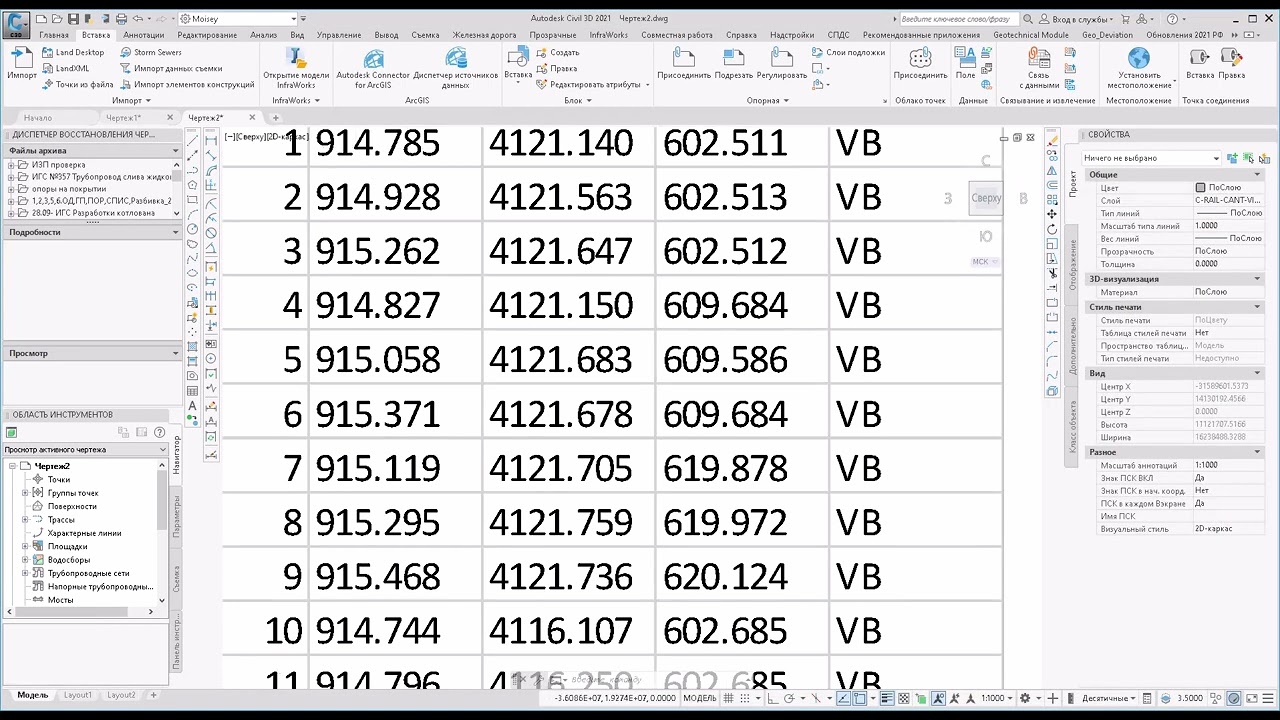Open Связь с данными tool
Viewport: 1280px width, 720px height.
pos(1039,67)
